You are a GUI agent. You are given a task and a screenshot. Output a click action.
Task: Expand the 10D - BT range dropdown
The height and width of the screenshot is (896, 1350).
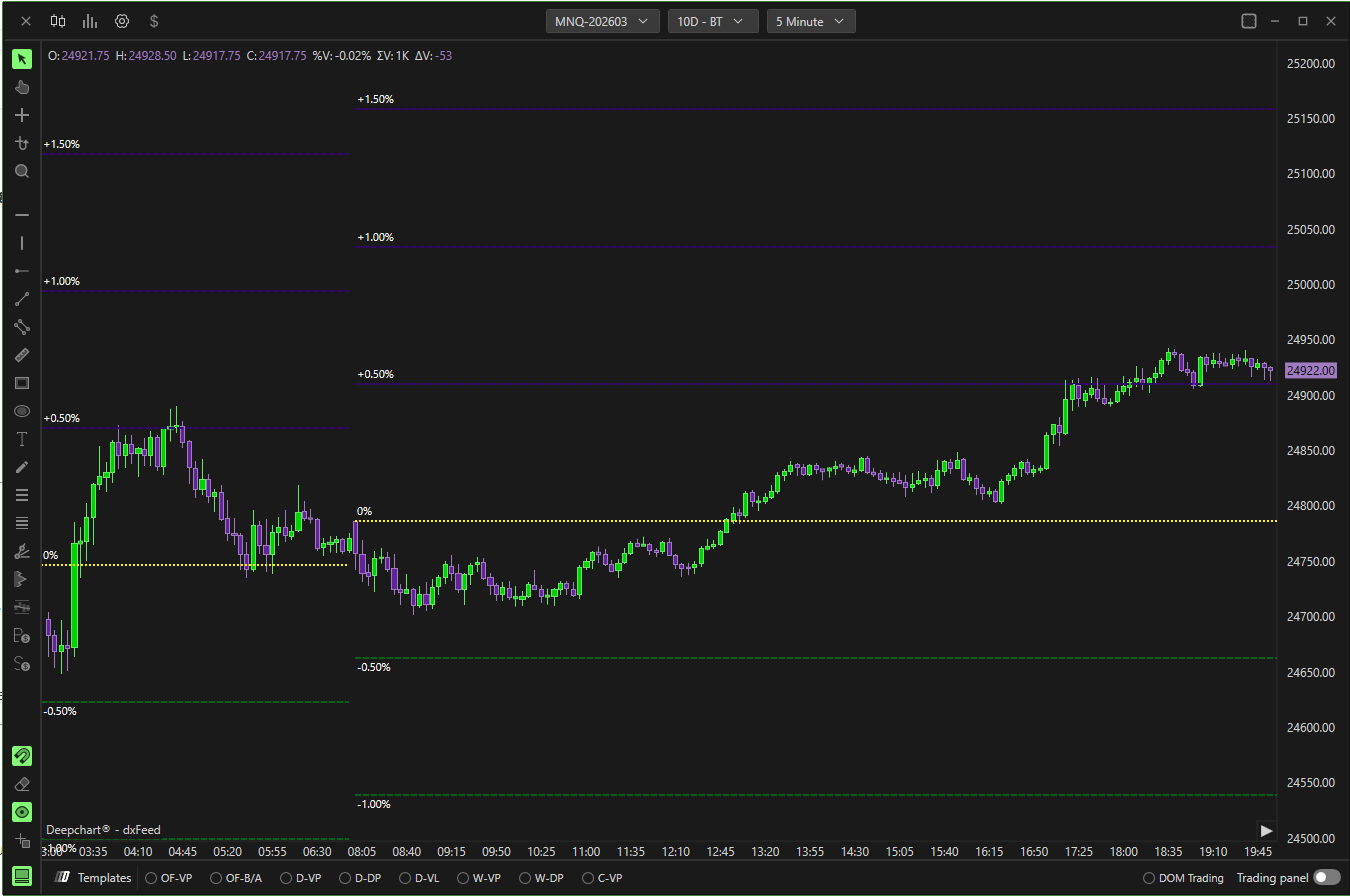tap(713, 21)
